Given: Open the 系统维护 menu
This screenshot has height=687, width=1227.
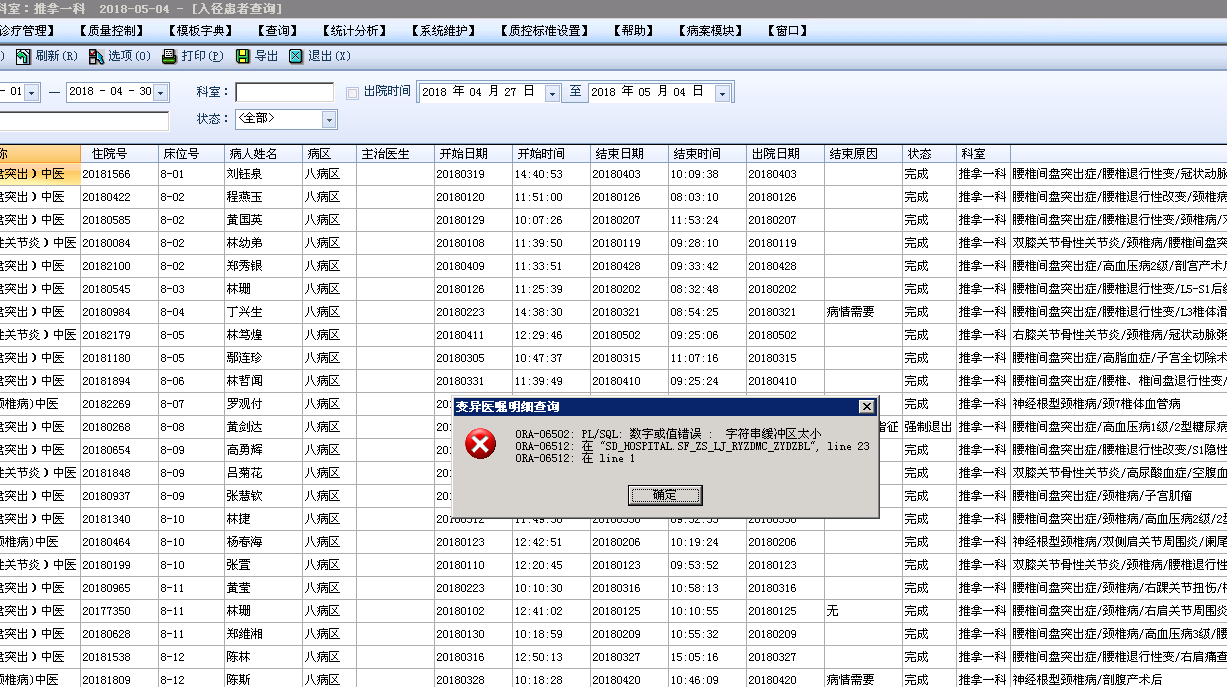Looking at the screenshot, I should point(444,31).
